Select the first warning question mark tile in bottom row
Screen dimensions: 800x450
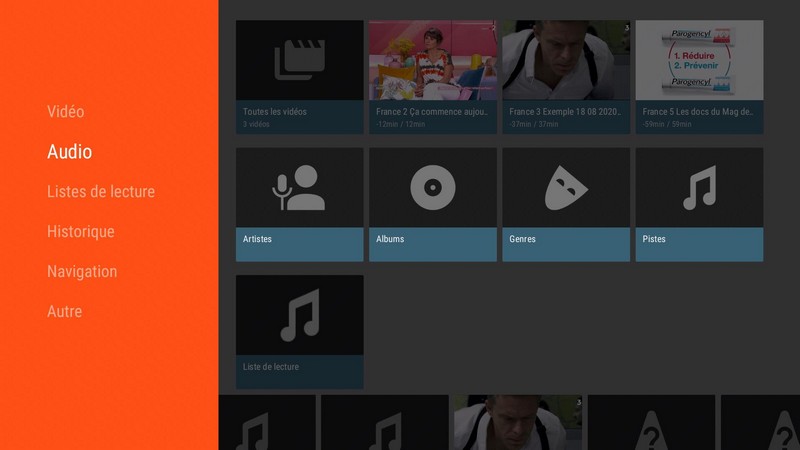click(651, 424)
